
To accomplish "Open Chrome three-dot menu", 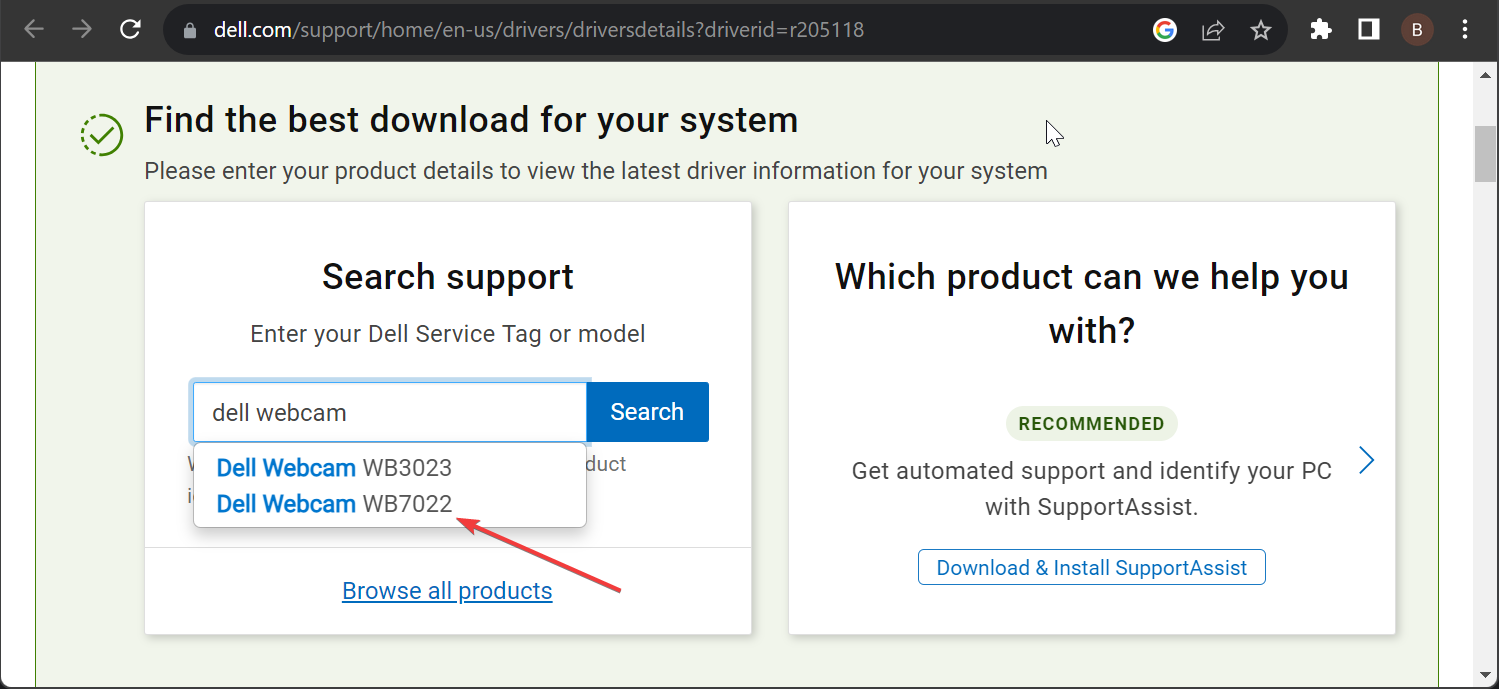I will tap(1465, 30).
